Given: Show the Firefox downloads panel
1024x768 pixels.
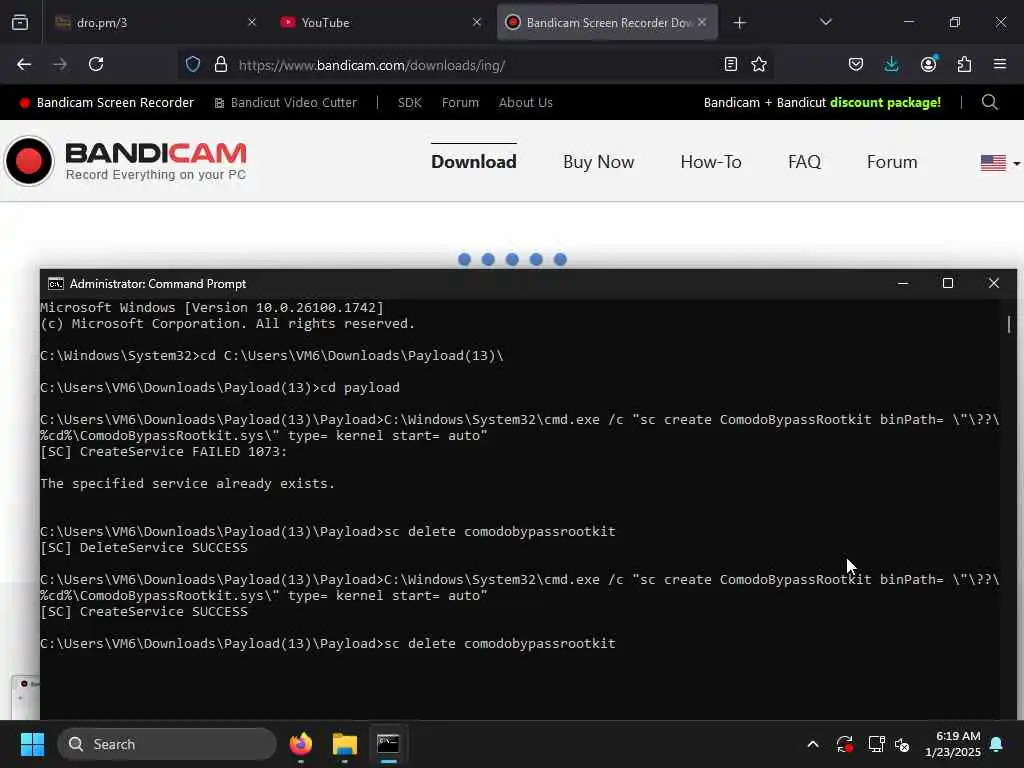Looking at the screenshot, I should click(891, 65).
